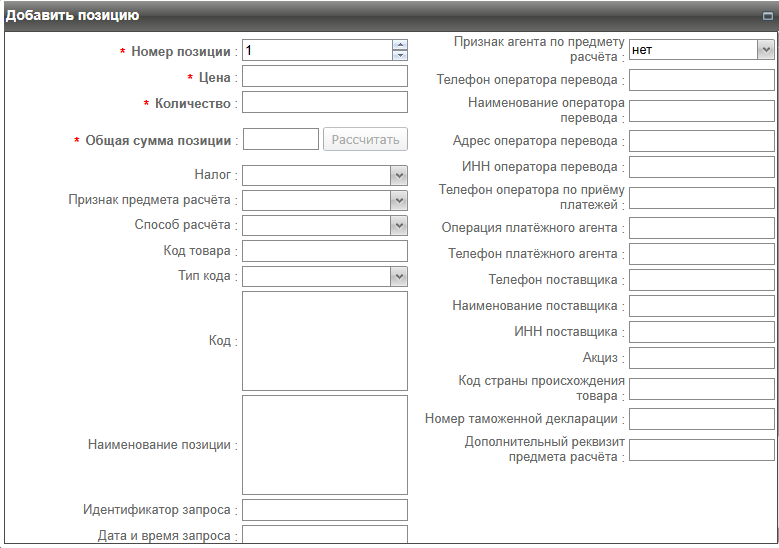Click the Общая сумма позиции field
779x548 pixels.
coord(280,140)
